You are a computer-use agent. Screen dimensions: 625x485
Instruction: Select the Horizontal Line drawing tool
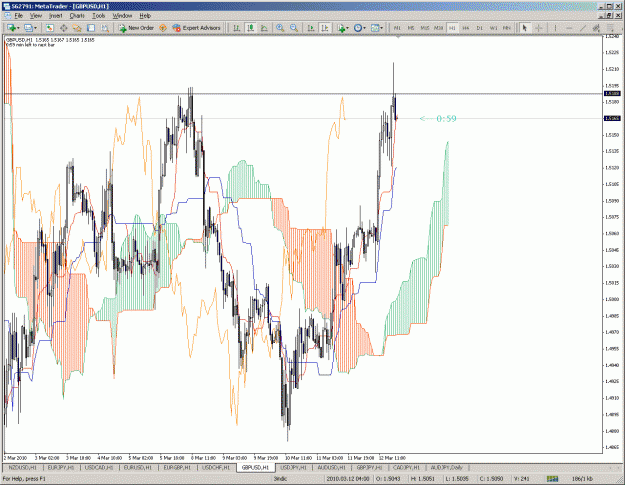coord(569,28)
